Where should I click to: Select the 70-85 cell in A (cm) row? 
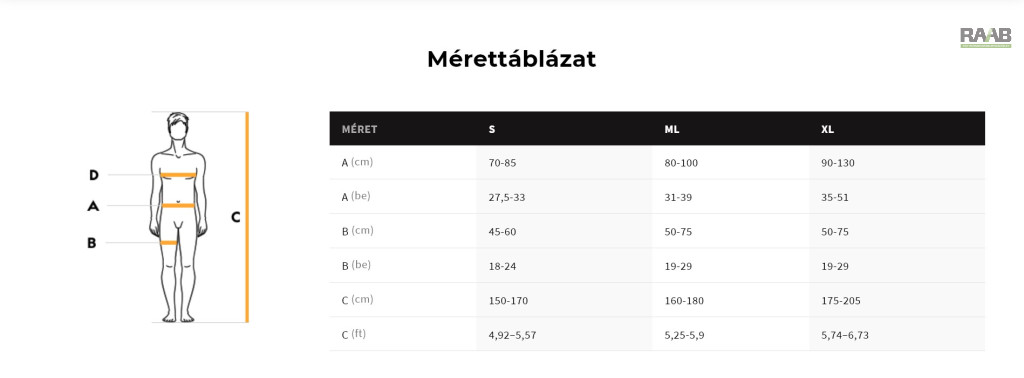(502, 163)
